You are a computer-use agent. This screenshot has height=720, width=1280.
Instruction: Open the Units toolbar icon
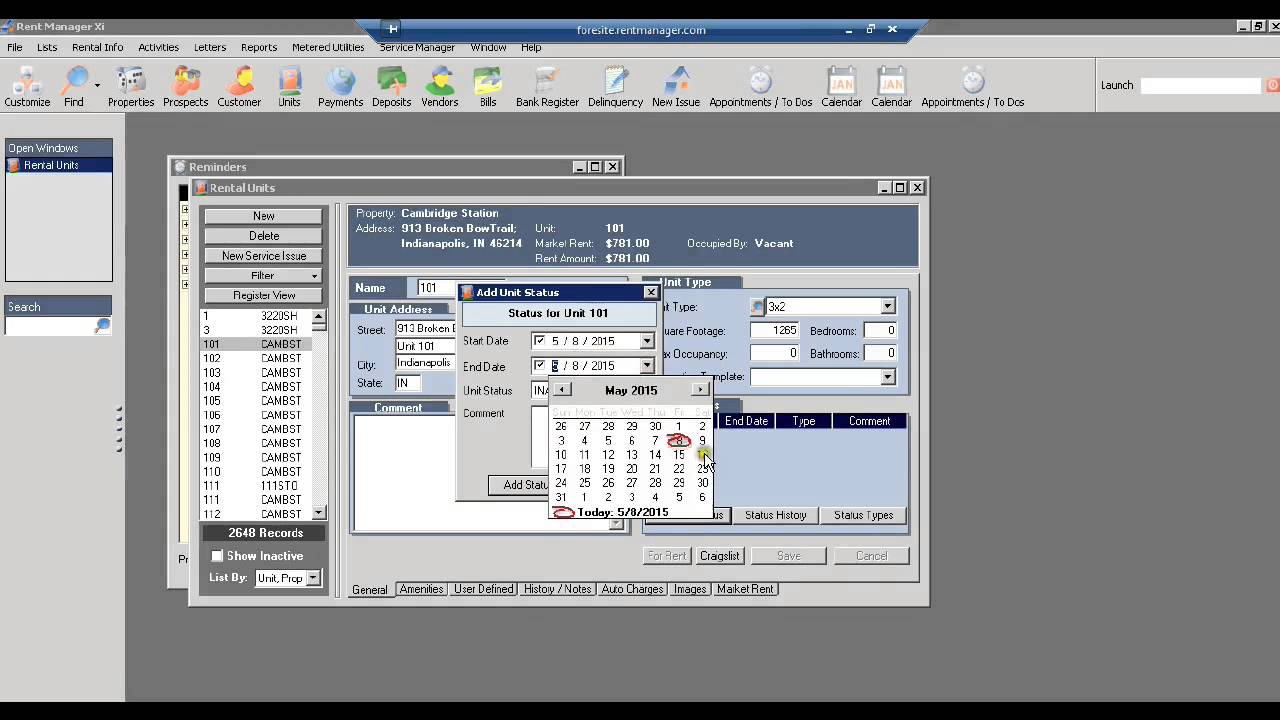point(289,87)
